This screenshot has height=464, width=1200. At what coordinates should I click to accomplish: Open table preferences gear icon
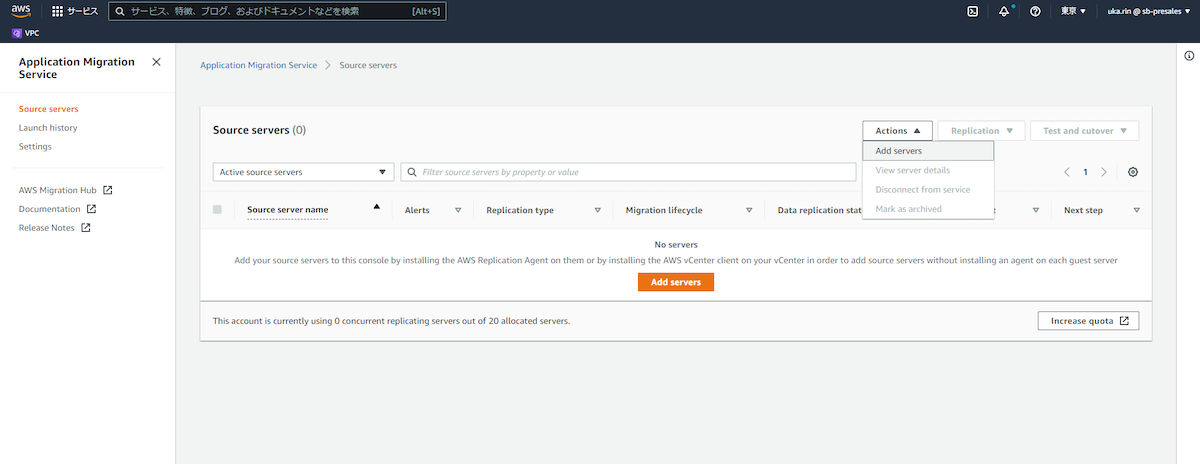pyautogui.click(x=1132, y=172)
